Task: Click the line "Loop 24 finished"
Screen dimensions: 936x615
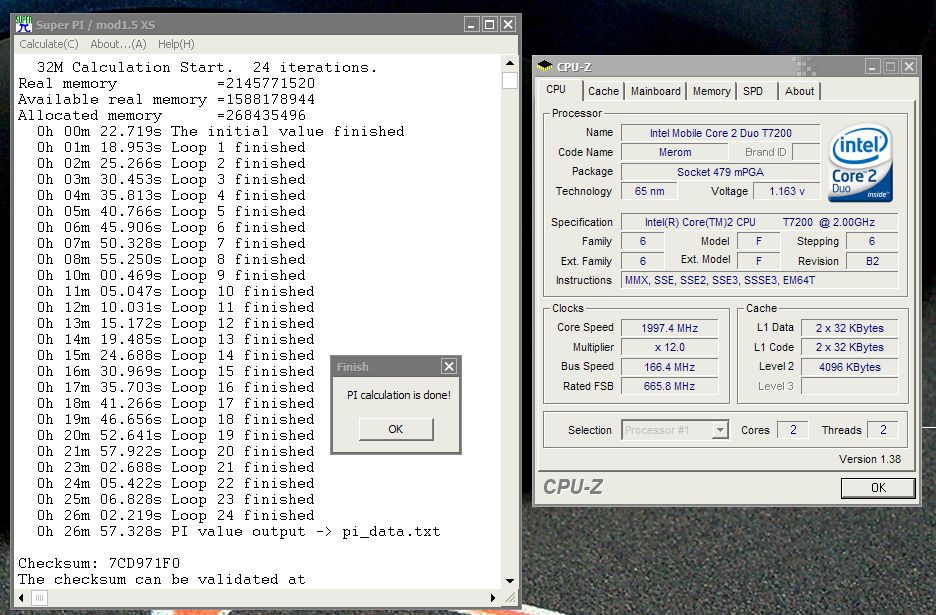Action: [176, 515]
